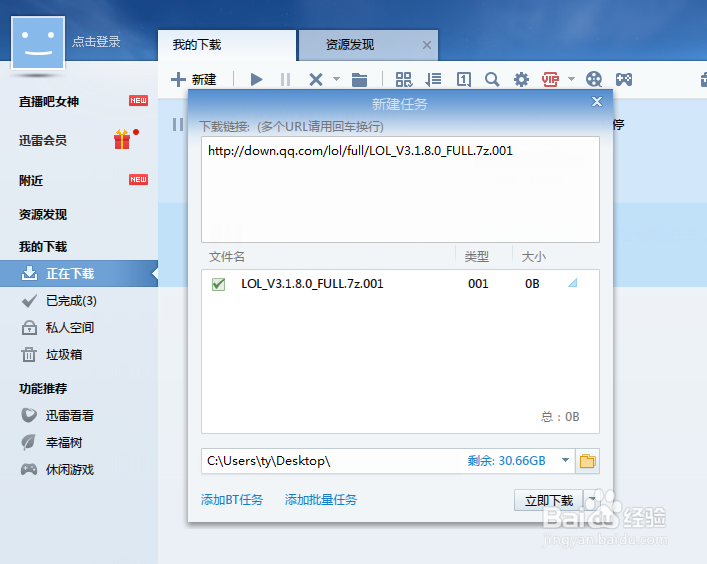The width and height of the screenshot is (707, 564).
Task: Click pause icon on background task row
Action: 178,124
